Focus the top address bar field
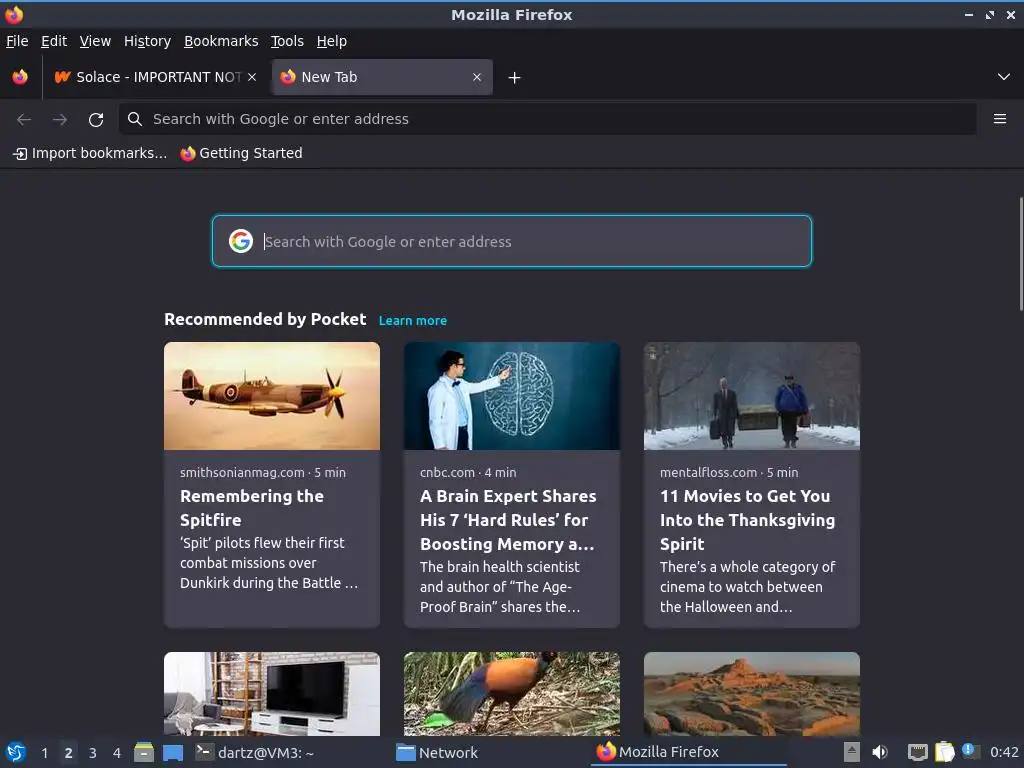This screenshot has height=768, width=1024. pyautogui.click(x=547, y=119)
